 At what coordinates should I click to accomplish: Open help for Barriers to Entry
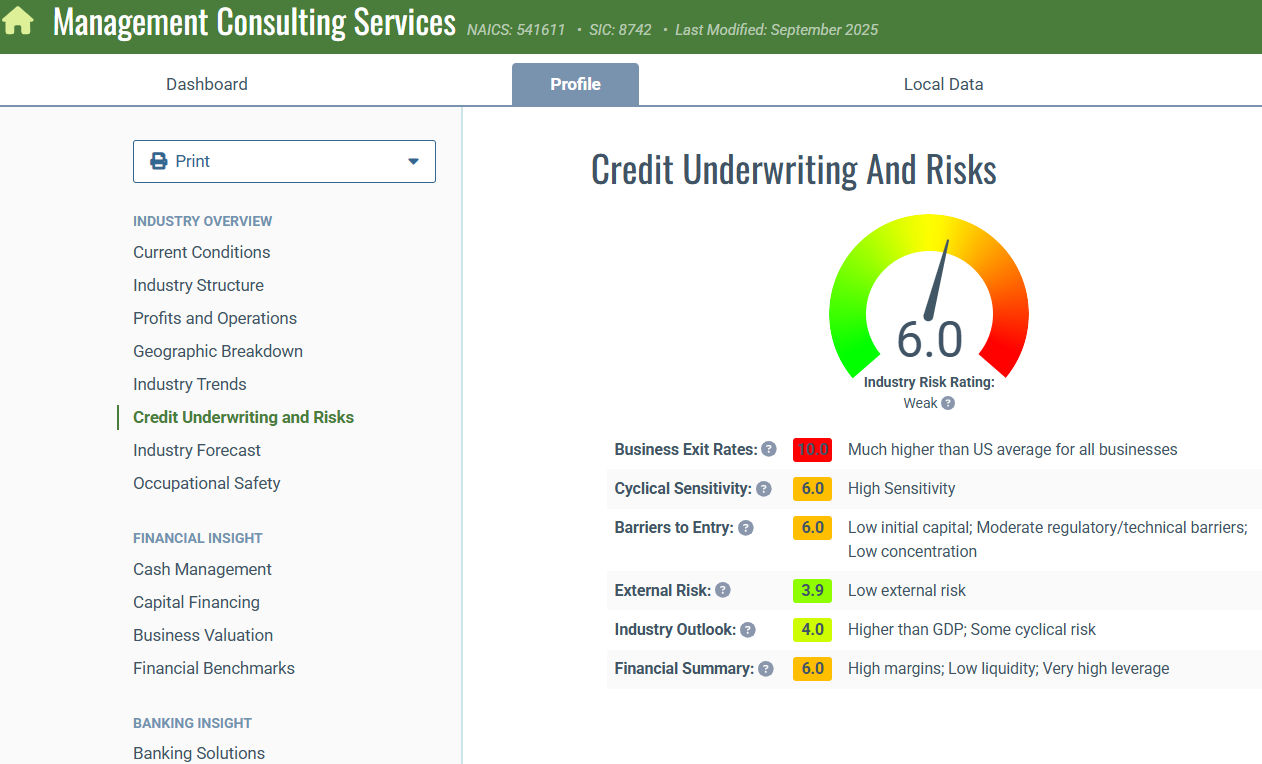tap(746, 527)
